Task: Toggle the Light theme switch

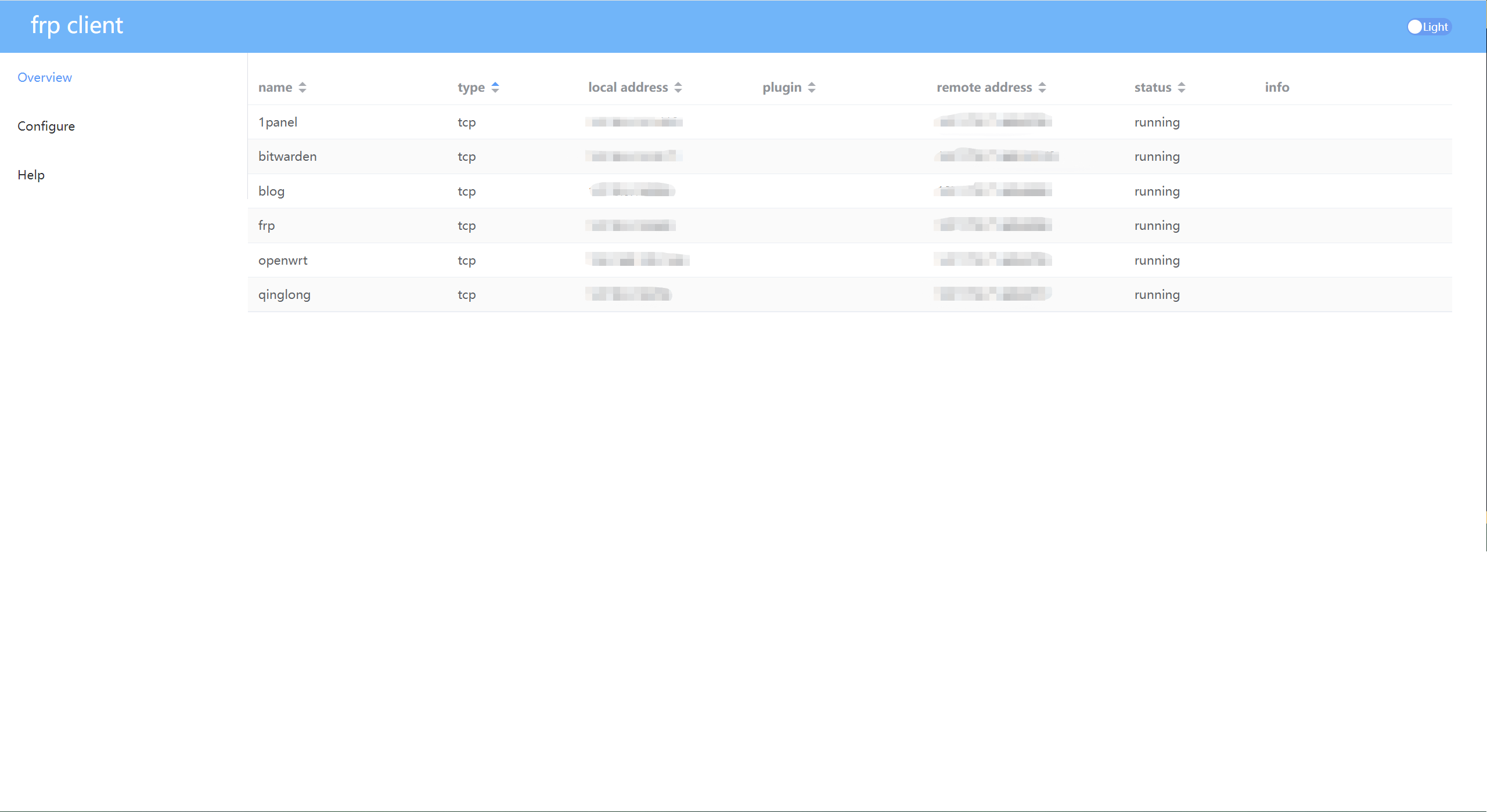Action: pos(1428,27)
